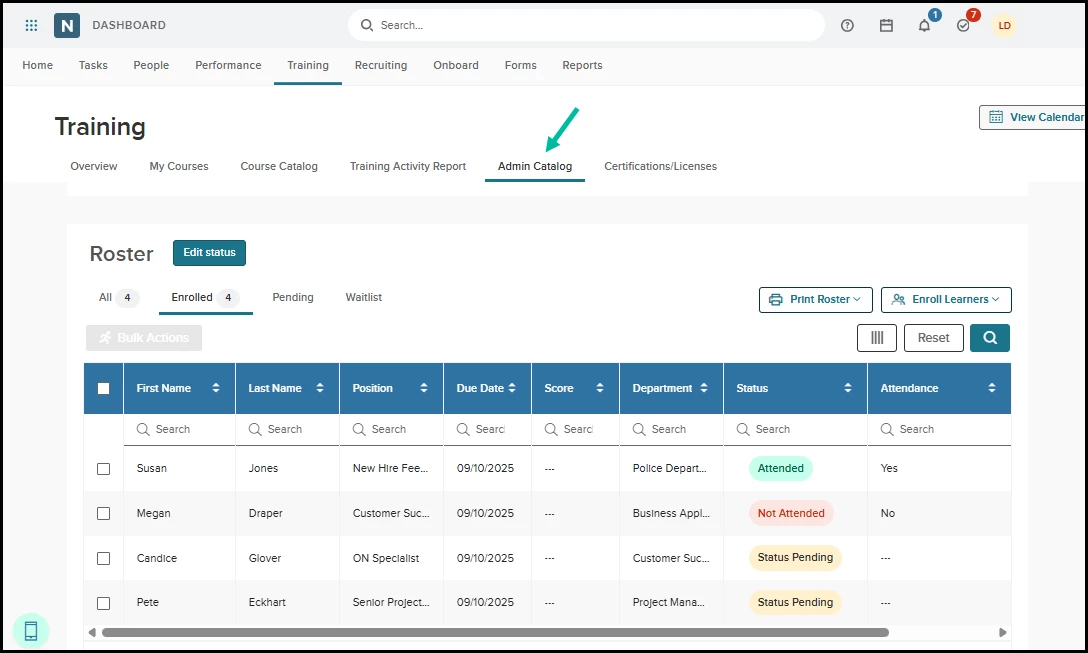Click the View Calendar button
This screenshot has height=653, width=1088.
pyautogui.click(x=1034, y=117)
